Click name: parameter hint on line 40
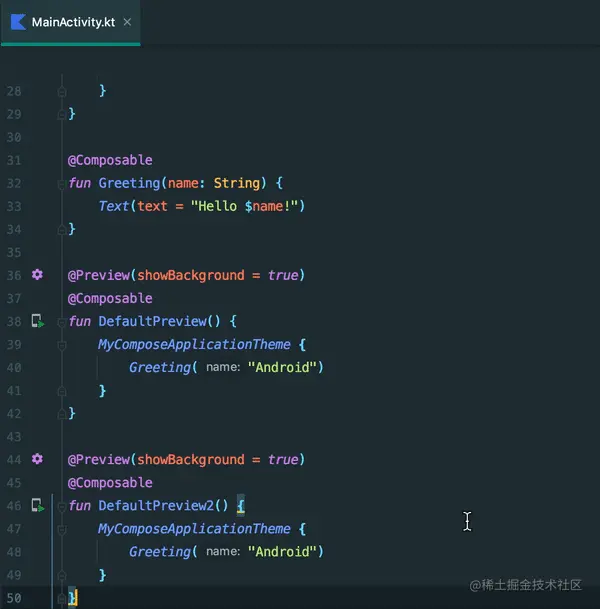 (223, 367)
